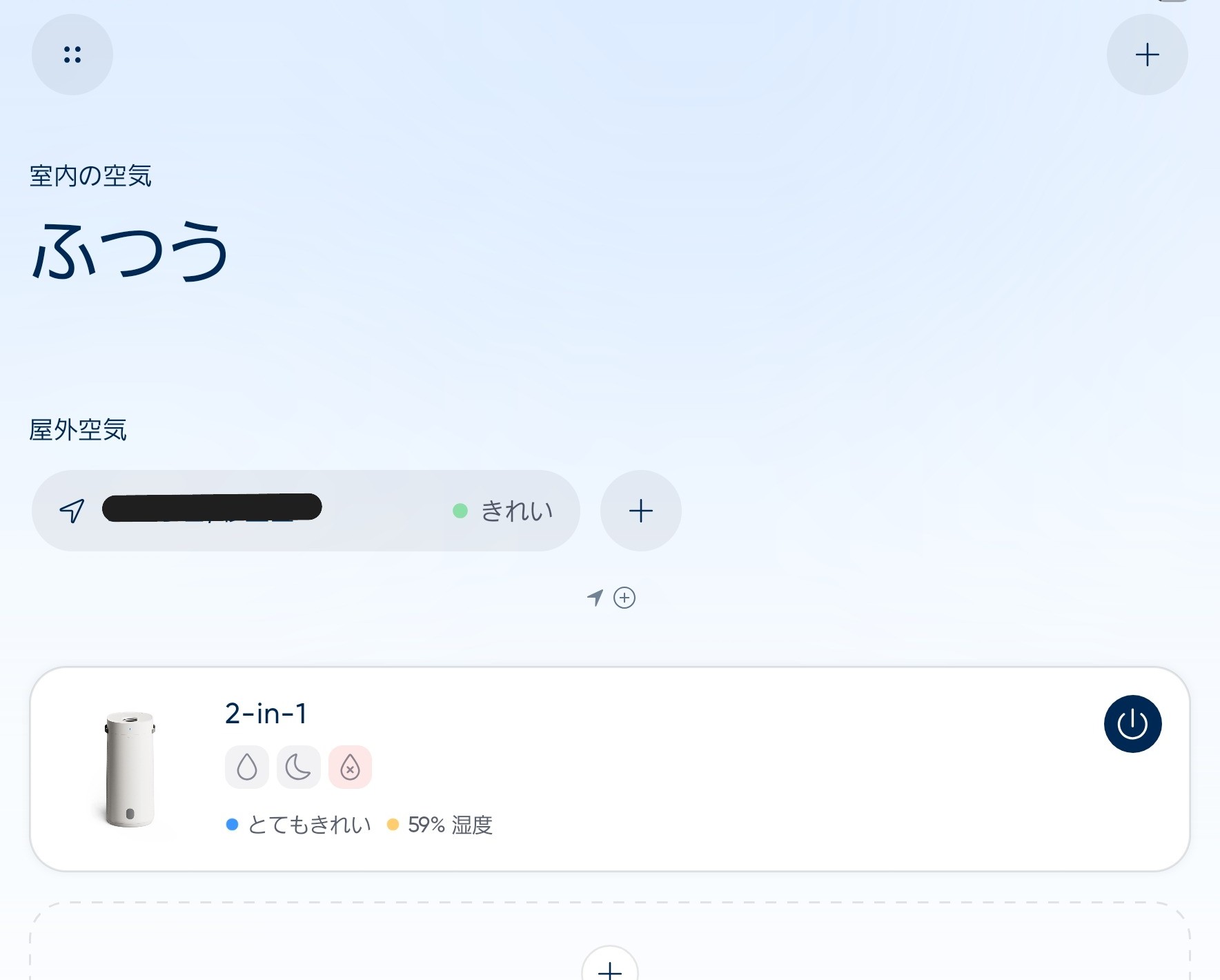The height and width of the screenshot is (980, 1220).
Task: Toggle the 2-in-1 device power button
Action: [1132, 724]
